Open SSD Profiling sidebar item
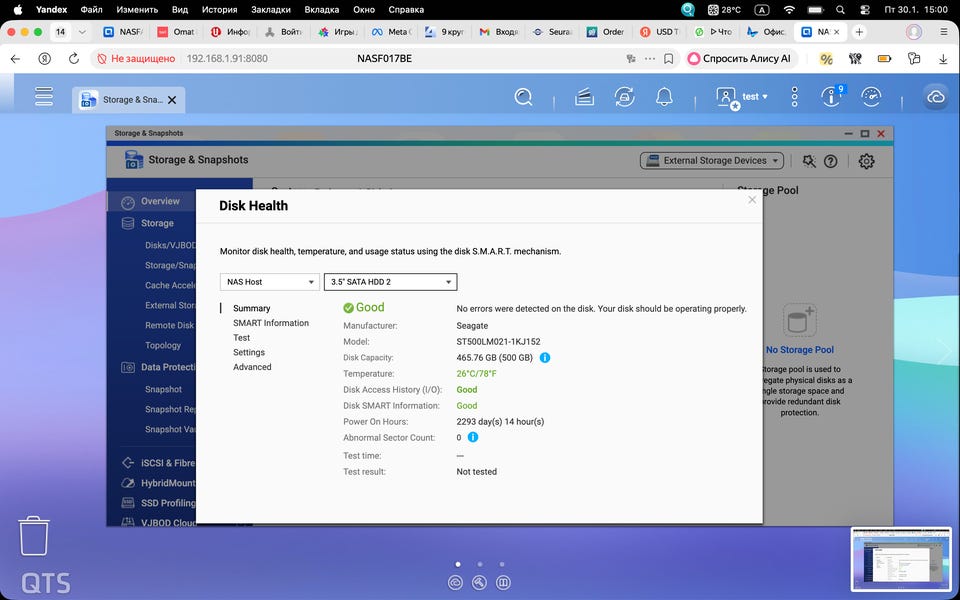This screenshot has width=960, height=600. [x=158, y=503]
